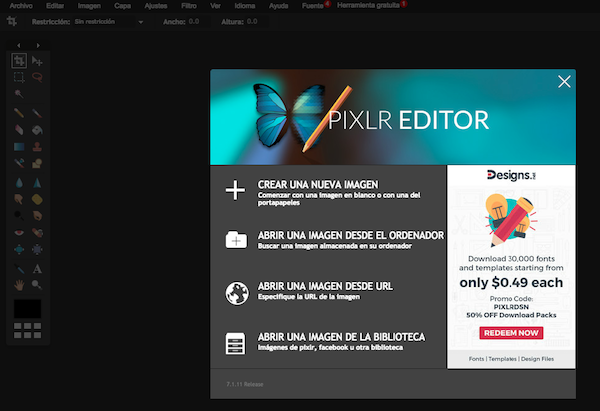
Task: Click the crop icon in options bar
Action: tap(12, 21)
